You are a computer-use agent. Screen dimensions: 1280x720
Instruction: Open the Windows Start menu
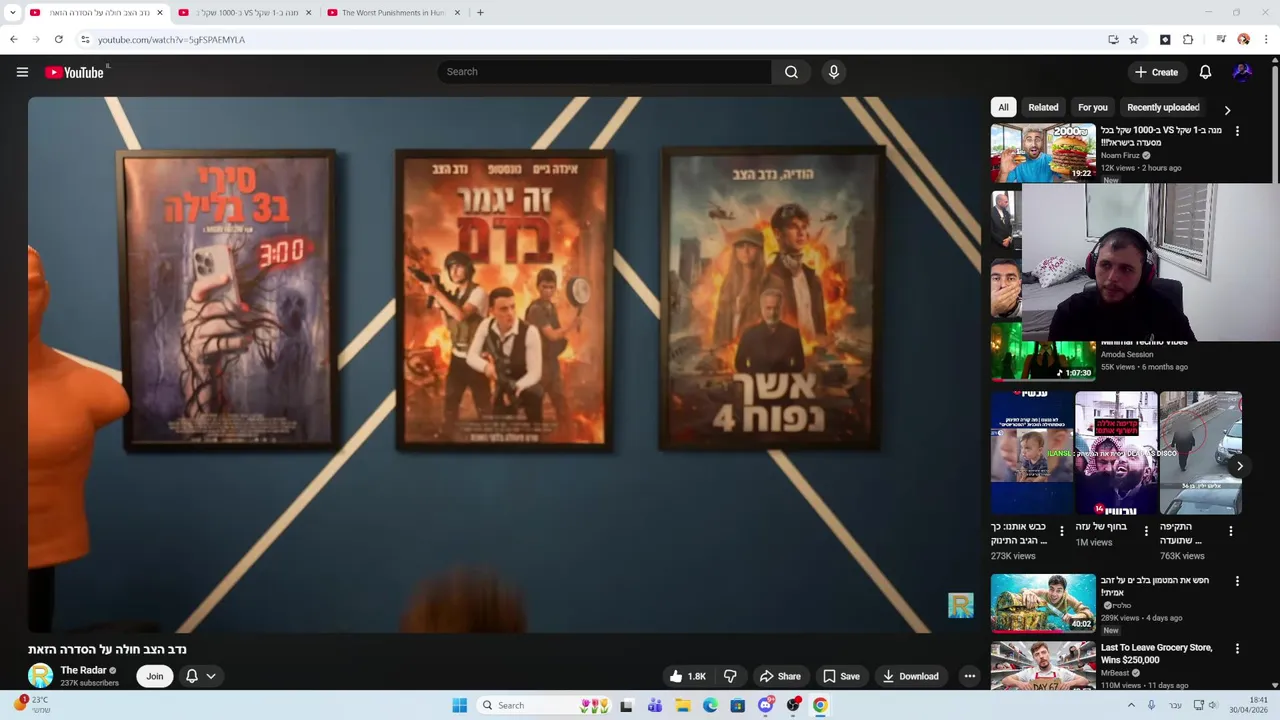point(459,705)
